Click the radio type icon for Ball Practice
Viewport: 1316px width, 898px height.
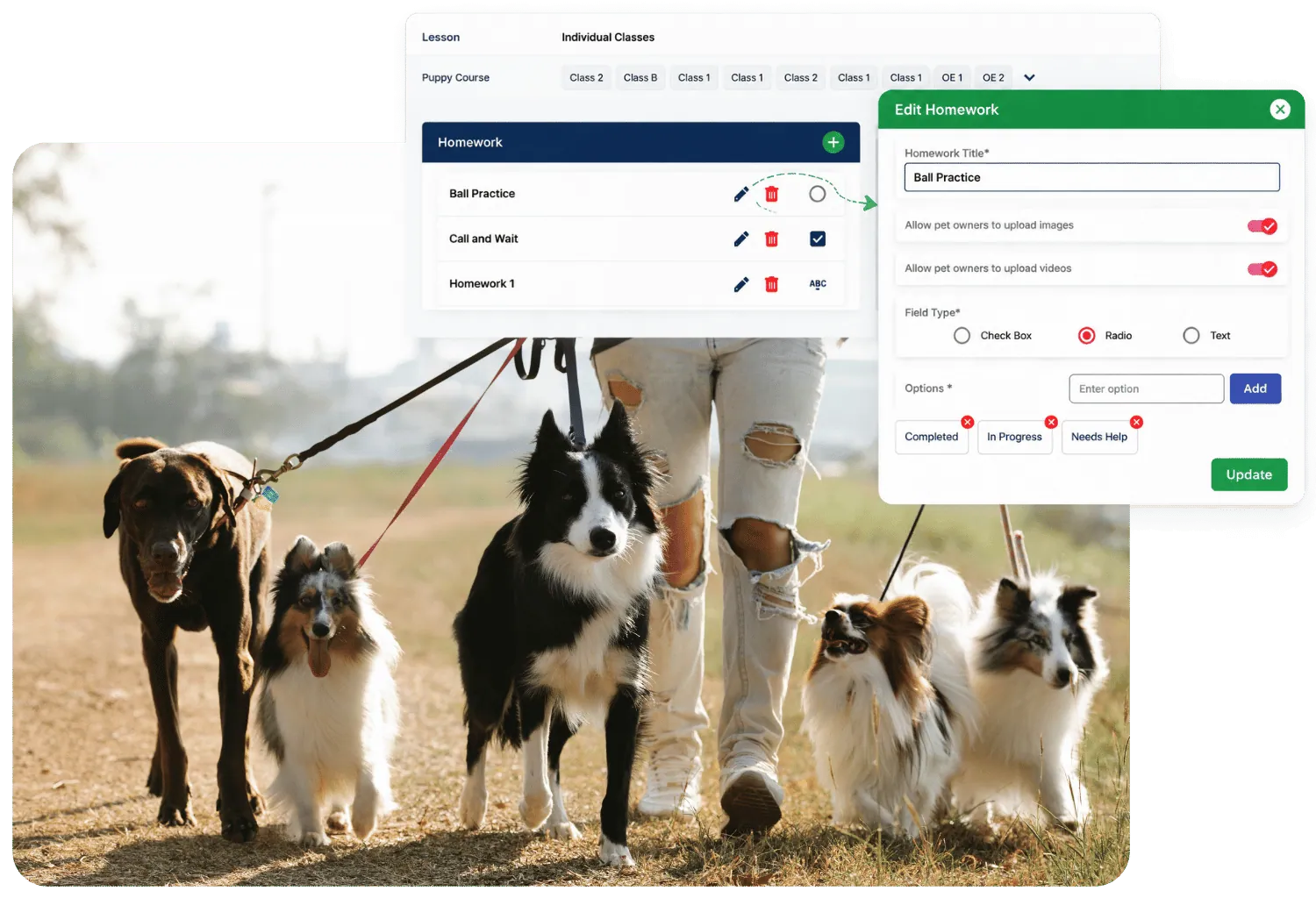818,194
